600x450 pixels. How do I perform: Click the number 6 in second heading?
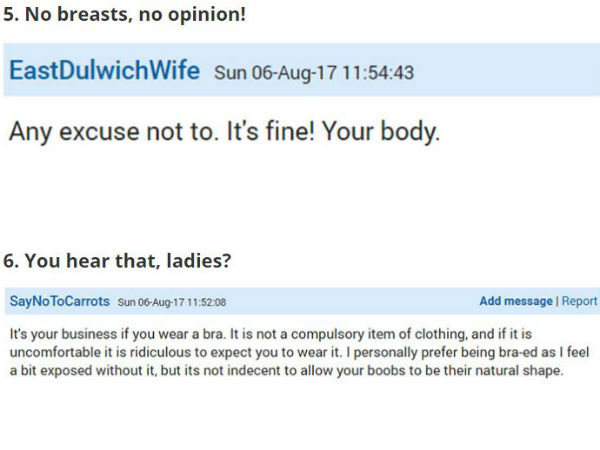click(x=8, y=261)
